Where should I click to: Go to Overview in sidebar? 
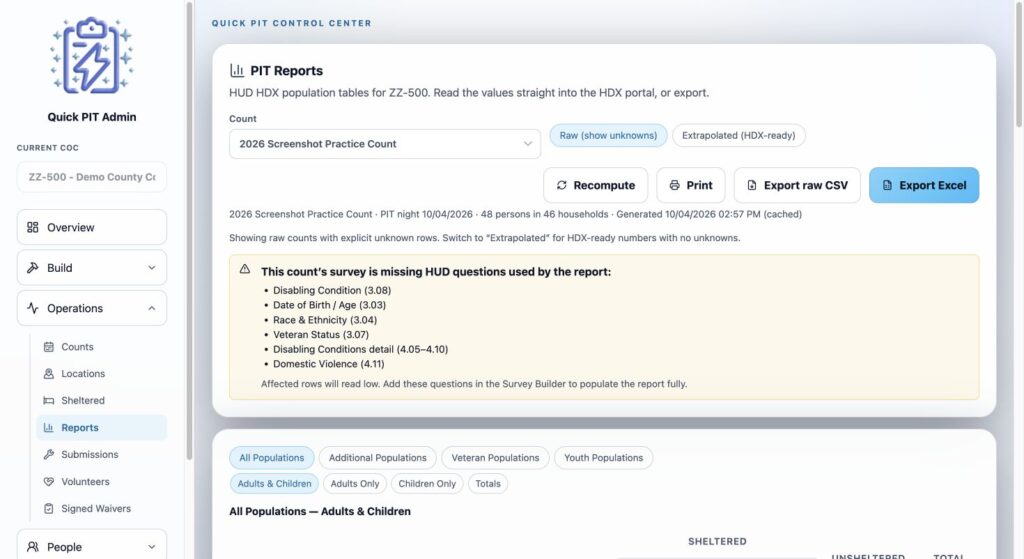pyautogui.click(x=91, y=227)
